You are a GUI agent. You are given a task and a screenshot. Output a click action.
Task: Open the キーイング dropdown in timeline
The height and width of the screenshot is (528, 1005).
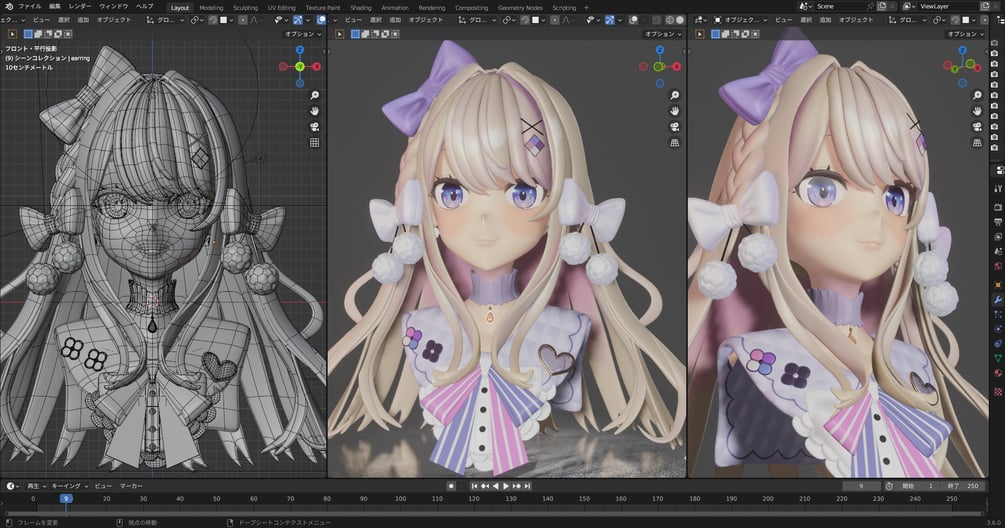click(x=69, y=486)
